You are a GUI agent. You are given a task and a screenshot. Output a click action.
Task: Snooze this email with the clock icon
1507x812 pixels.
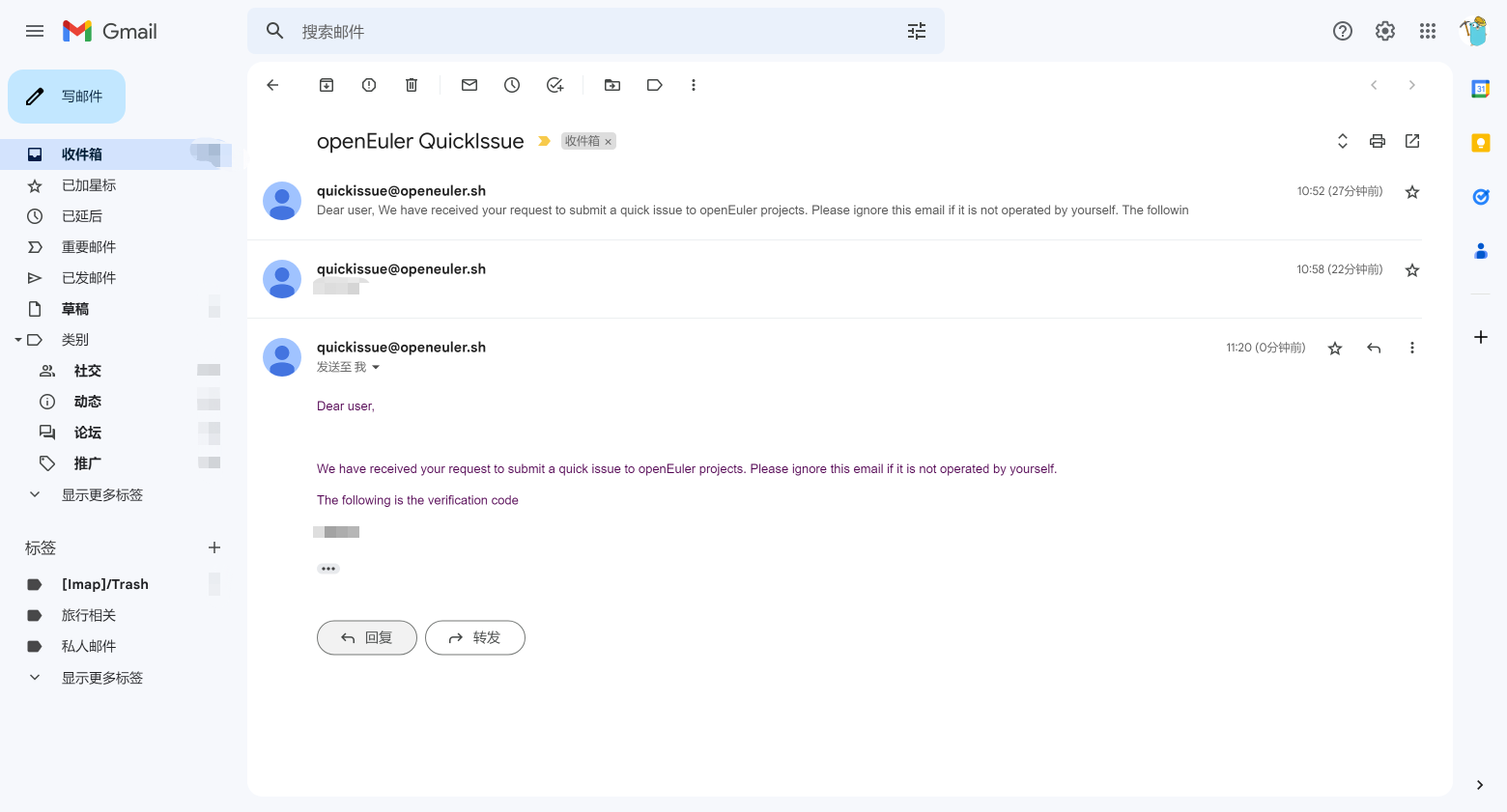(512, 85)
